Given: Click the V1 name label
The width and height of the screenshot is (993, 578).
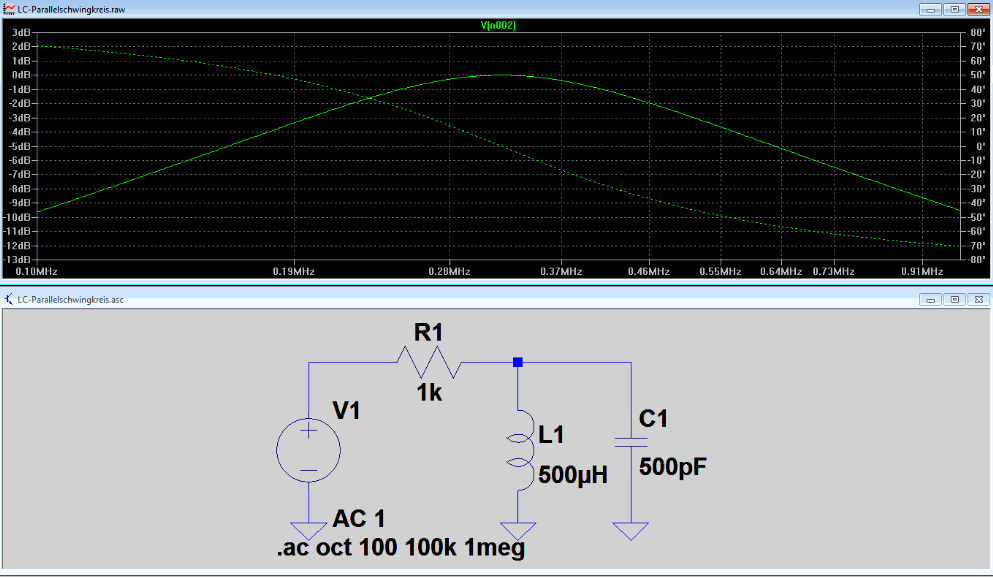Looking at the screenshot, I should click(x=346, y=411).
